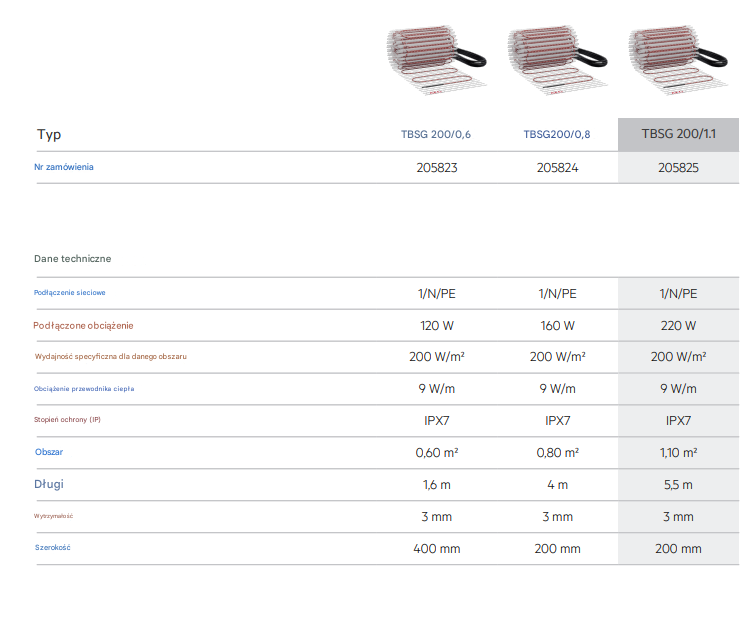
Task: Click the 'Podłączenie sieciowe' label
Action: coord(69,293)
